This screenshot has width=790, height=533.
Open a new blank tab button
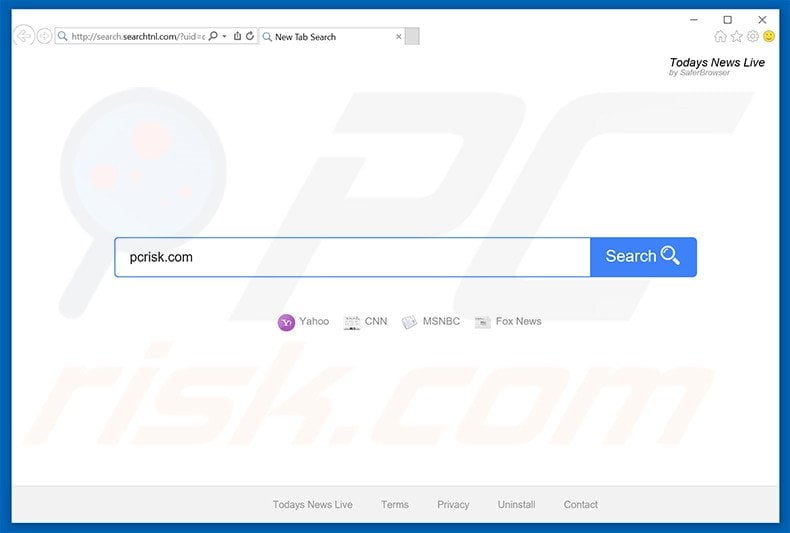[412, 37]
